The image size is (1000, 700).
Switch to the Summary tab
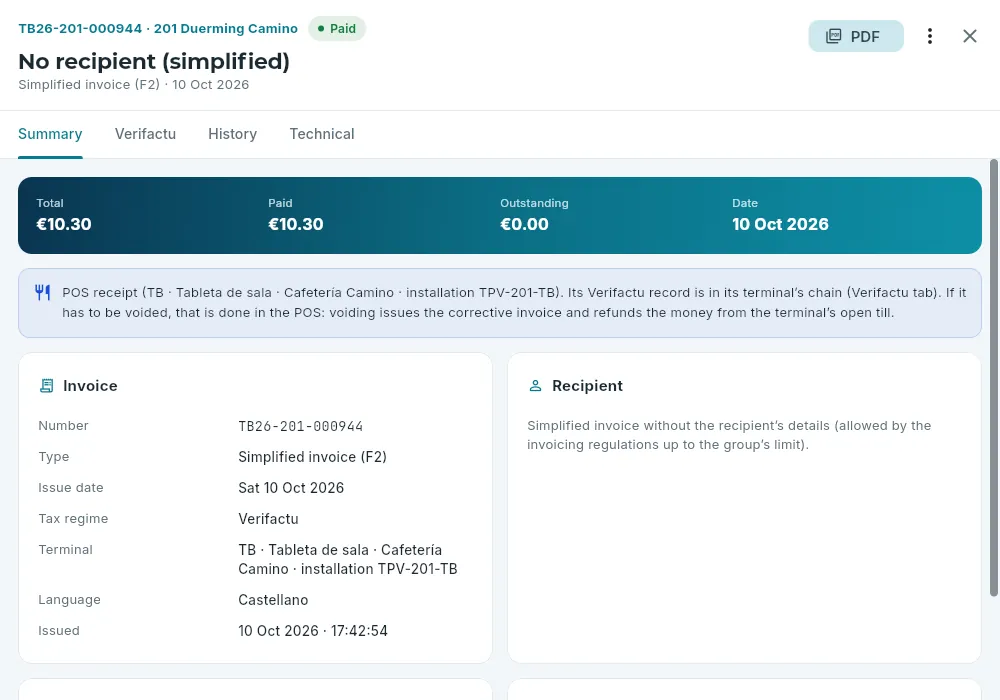[x=50, y=134]
